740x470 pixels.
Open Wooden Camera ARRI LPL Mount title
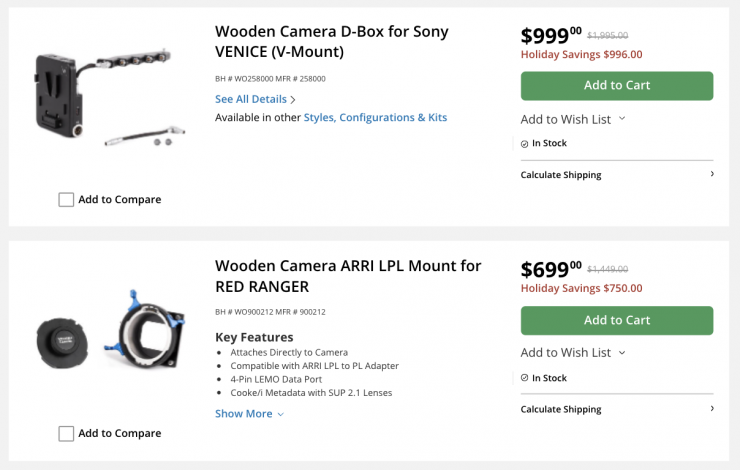click(x=347, y=276)
